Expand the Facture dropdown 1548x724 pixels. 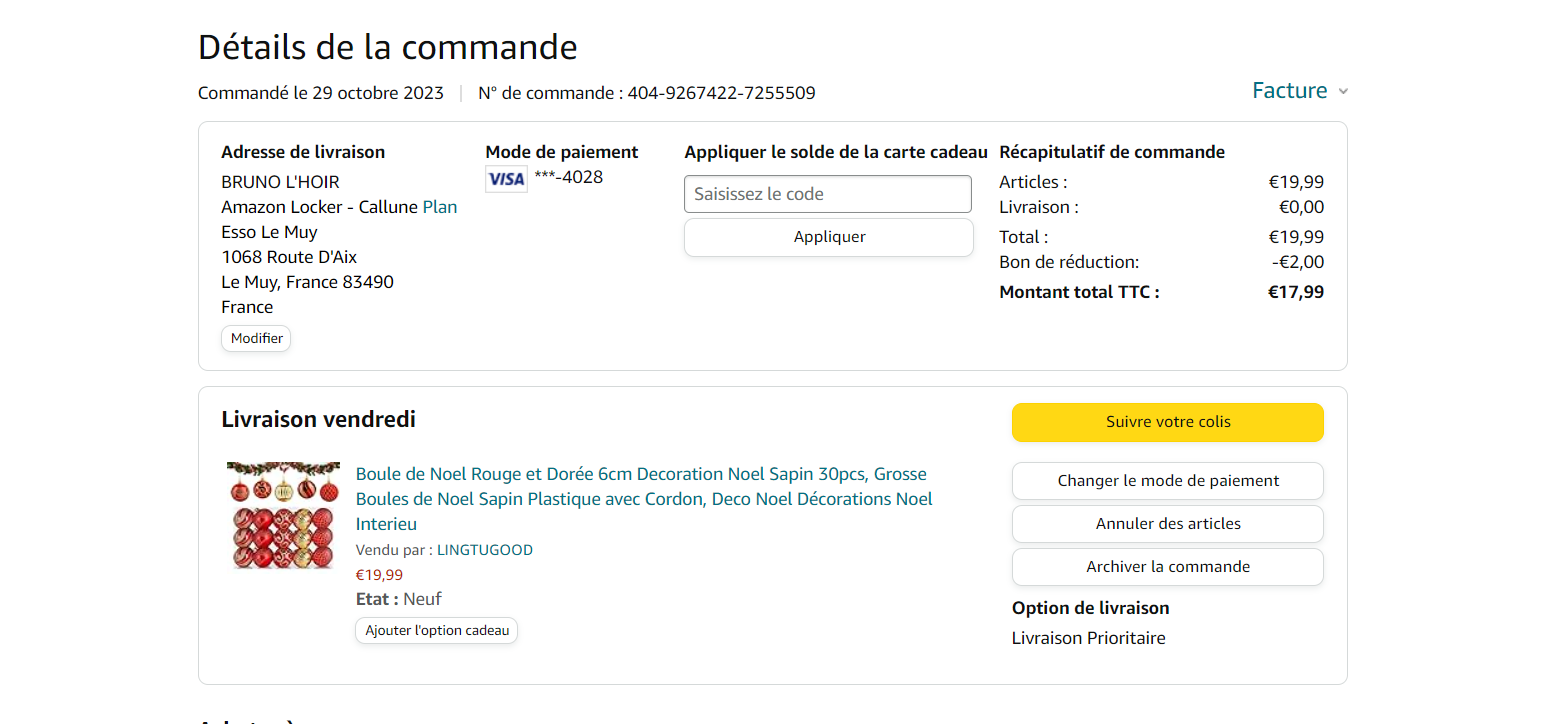tap(1299, 91)
